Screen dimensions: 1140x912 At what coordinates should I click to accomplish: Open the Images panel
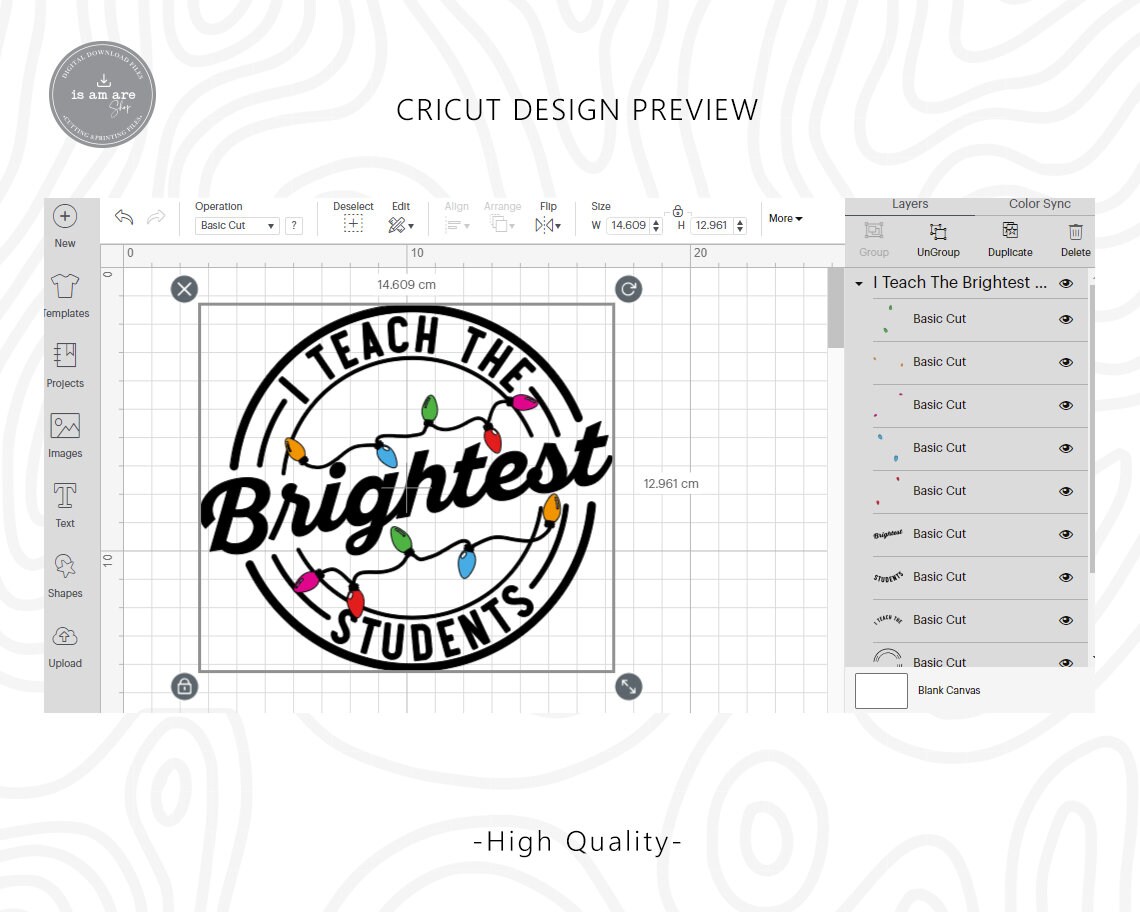click(65, 433)
